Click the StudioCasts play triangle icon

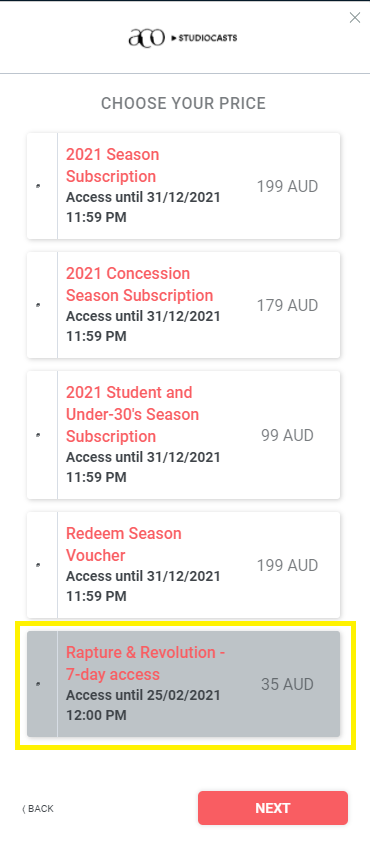pos(173,38)
